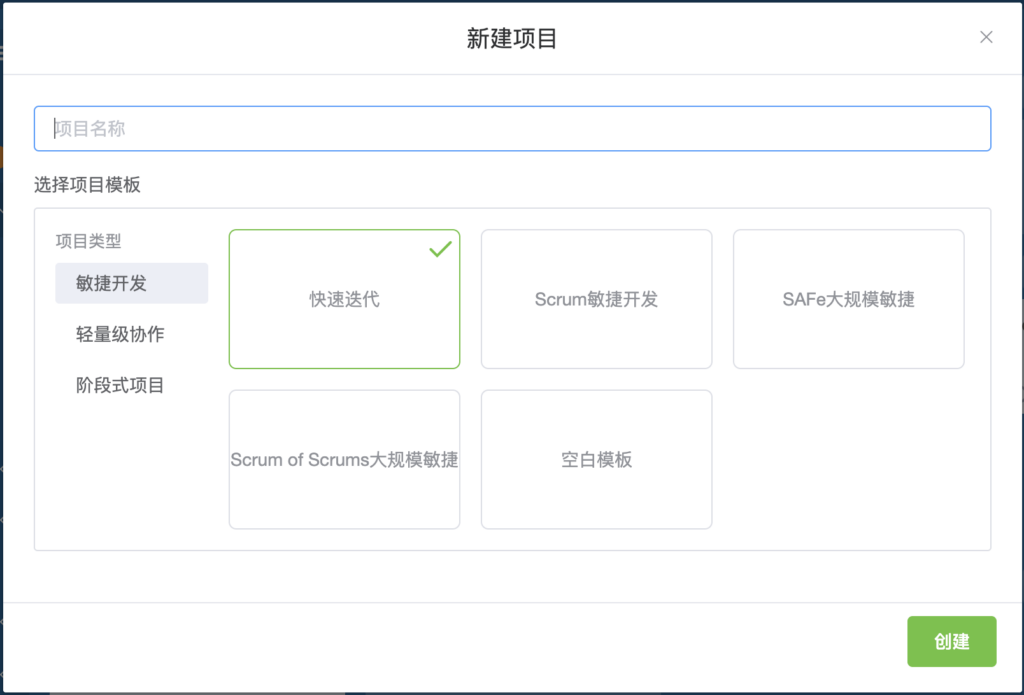This screenshot has height=695, width=1024.
Task: Click the blank footer area left of 创建
Action: tap(450, 642)
